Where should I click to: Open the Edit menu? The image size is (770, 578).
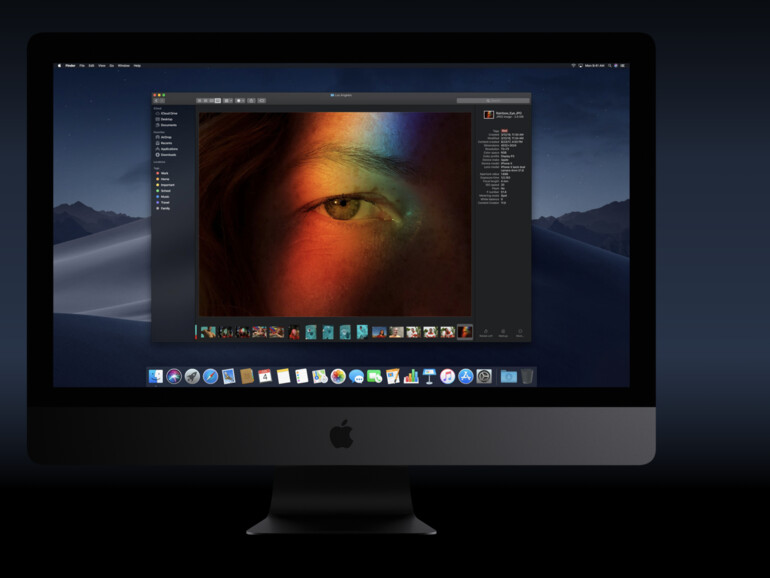click(91, 65)
